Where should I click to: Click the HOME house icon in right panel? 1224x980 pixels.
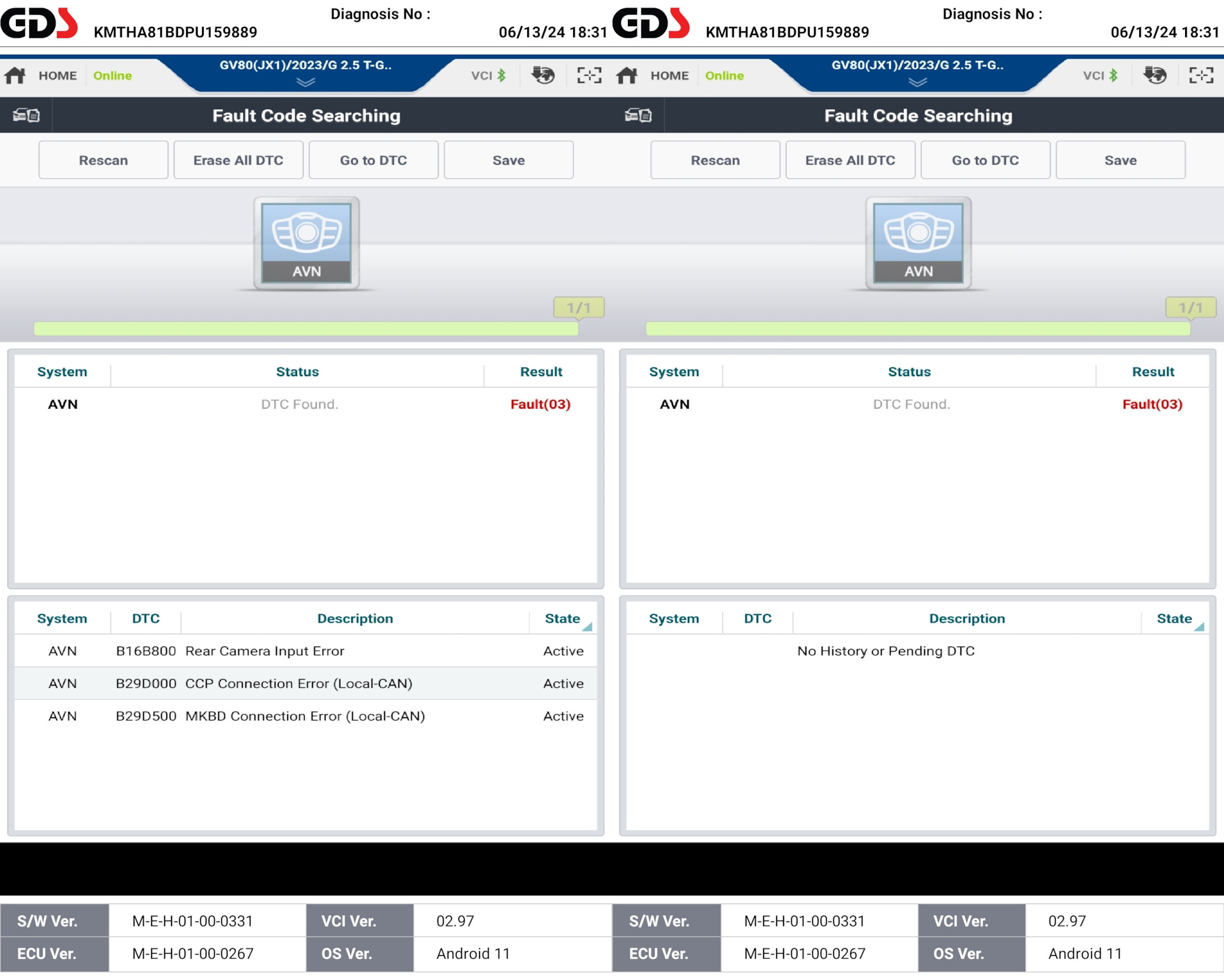click(x=627, y=76)
